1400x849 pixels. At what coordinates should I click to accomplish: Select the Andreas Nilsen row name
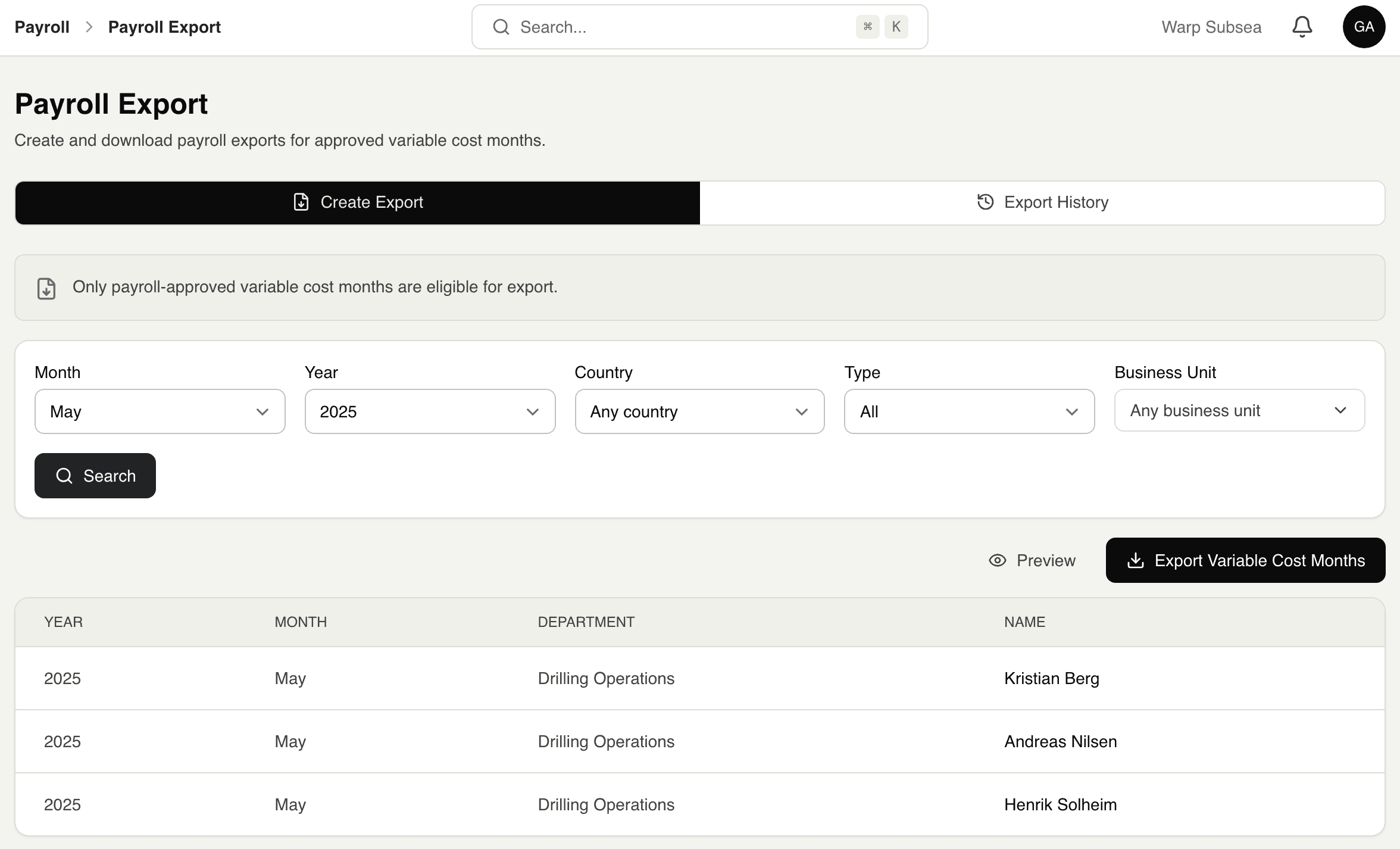1061,742
